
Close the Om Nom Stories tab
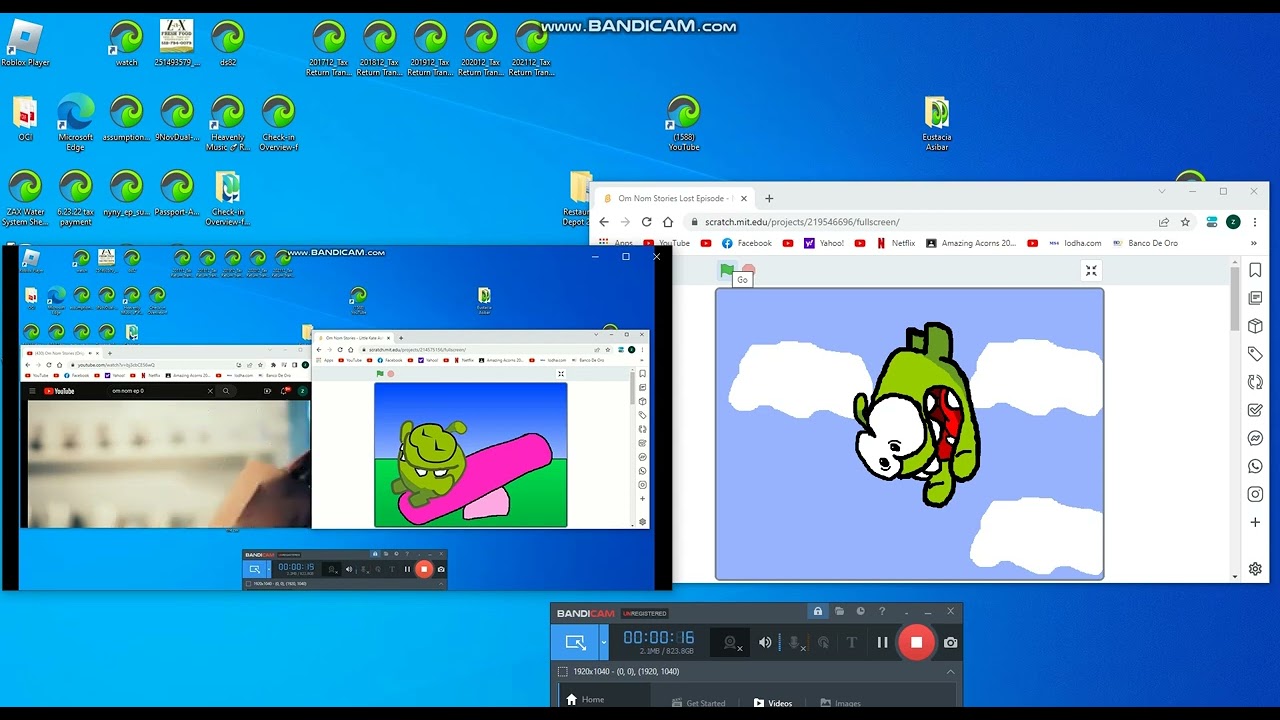click(744, 198)
